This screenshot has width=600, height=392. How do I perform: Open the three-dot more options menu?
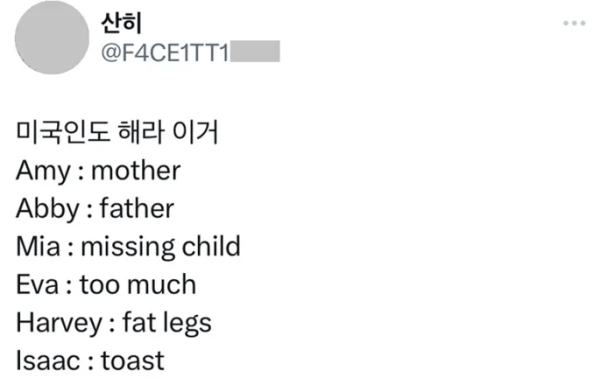click(574, 23)
